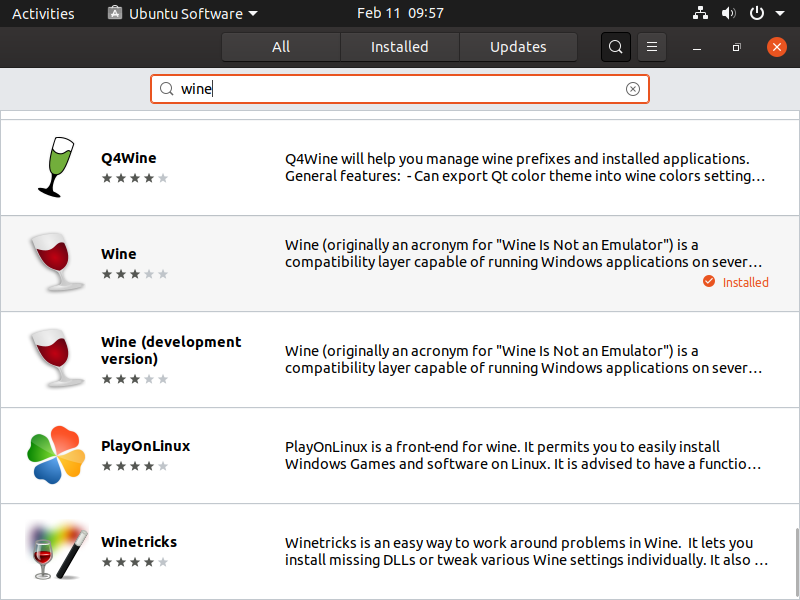This screenshot has height=600, width=800.
Task: Open the date and time calendar panel
Action: (x=400, y=14)
